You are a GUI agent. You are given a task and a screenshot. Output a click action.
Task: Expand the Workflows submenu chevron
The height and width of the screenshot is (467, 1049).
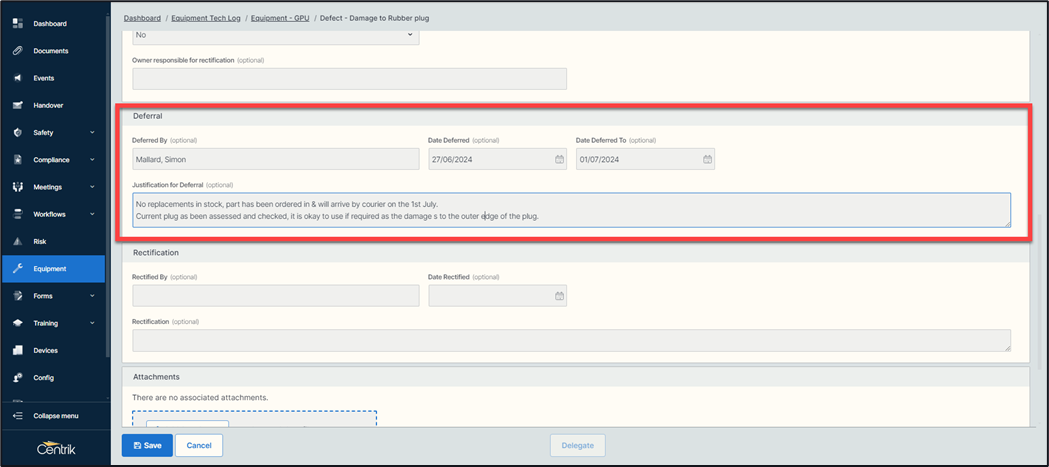[x=92, y=214]
